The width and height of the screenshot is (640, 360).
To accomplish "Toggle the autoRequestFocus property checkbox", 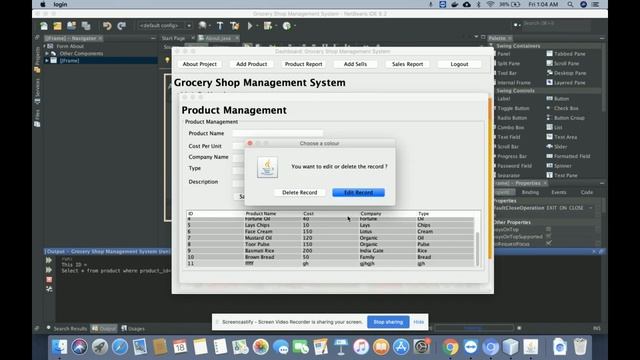I will [549, 243].
